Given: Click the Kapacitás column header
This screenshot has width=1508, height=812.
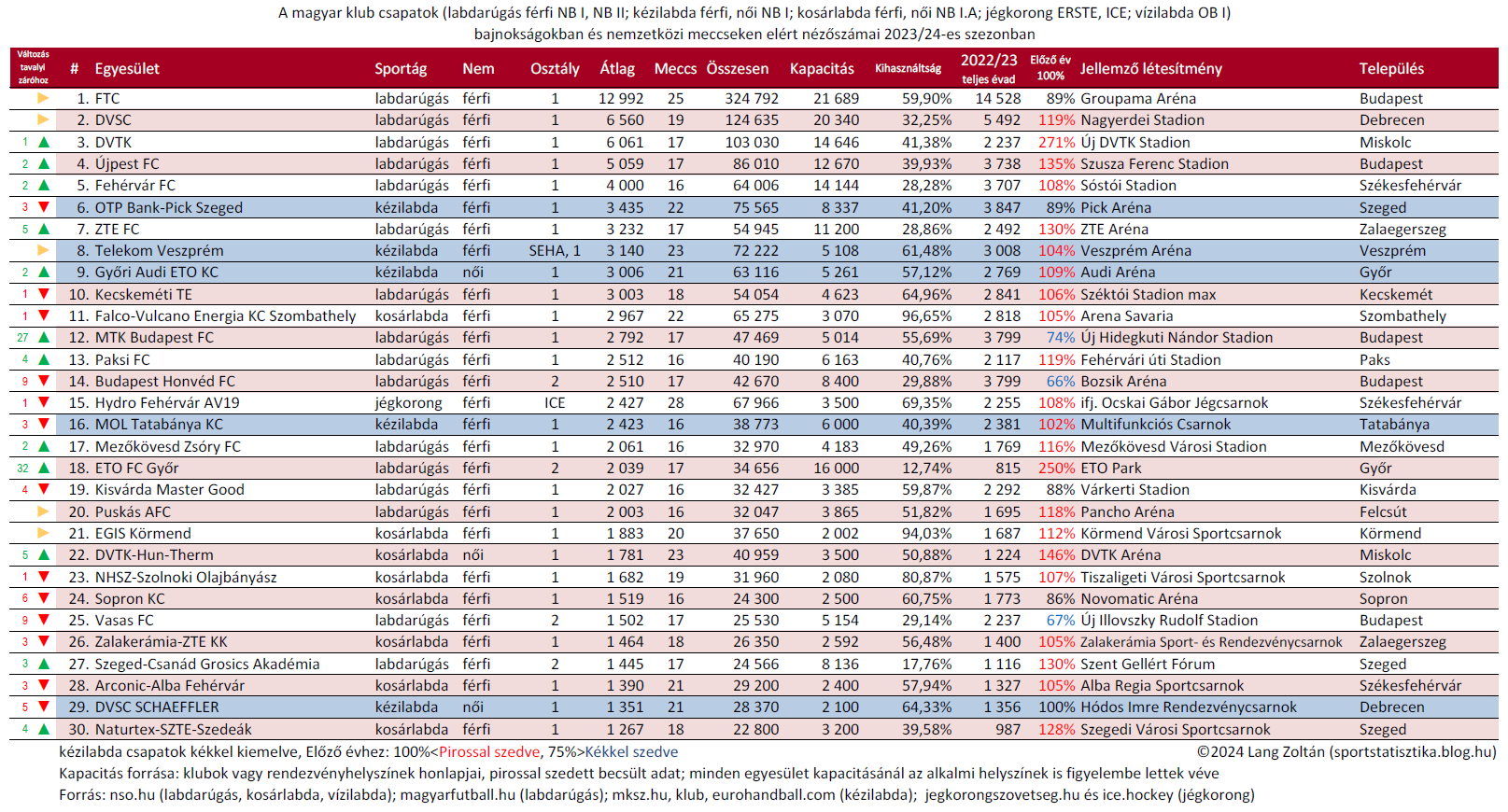Looking at the screenshot, I should 822,69.
